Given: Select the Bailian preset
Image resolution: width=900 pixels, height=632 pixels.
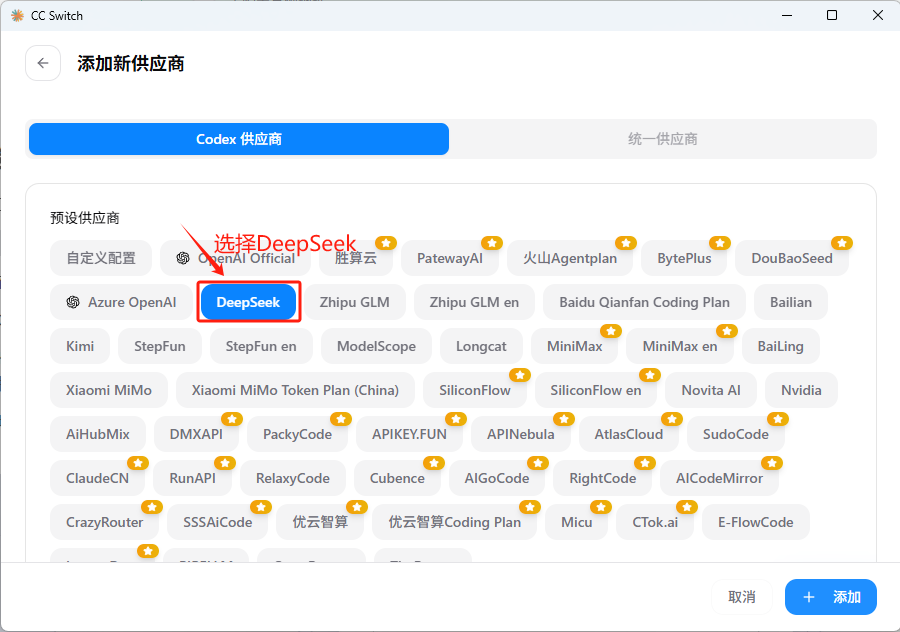Looking at the screenshot, I should point(790,302).
